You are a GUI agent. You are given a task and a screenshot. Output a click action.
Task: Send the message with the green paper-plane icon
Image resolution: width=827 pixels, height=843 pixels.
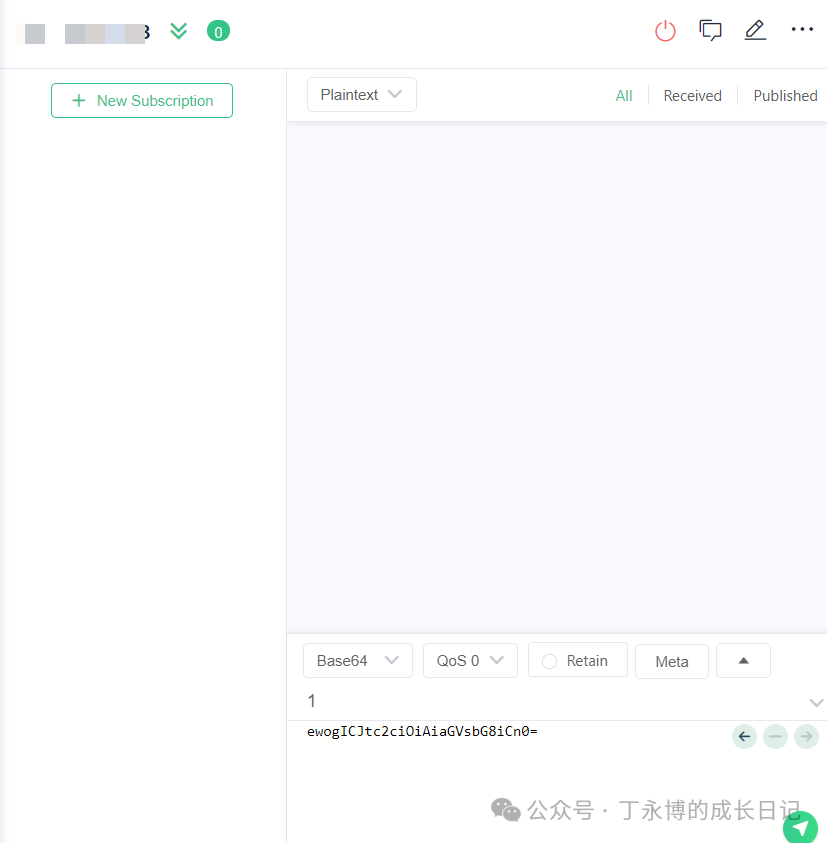point(800,828)
